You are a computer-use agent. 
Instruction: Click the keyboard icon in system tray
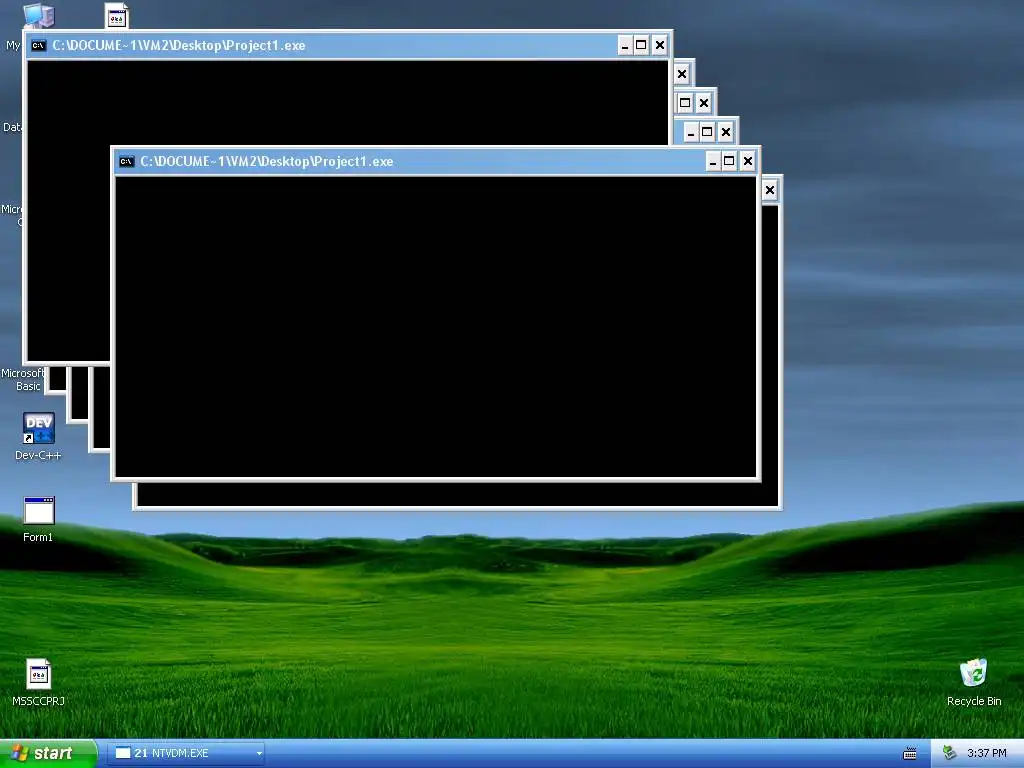(x=909, y=754)
